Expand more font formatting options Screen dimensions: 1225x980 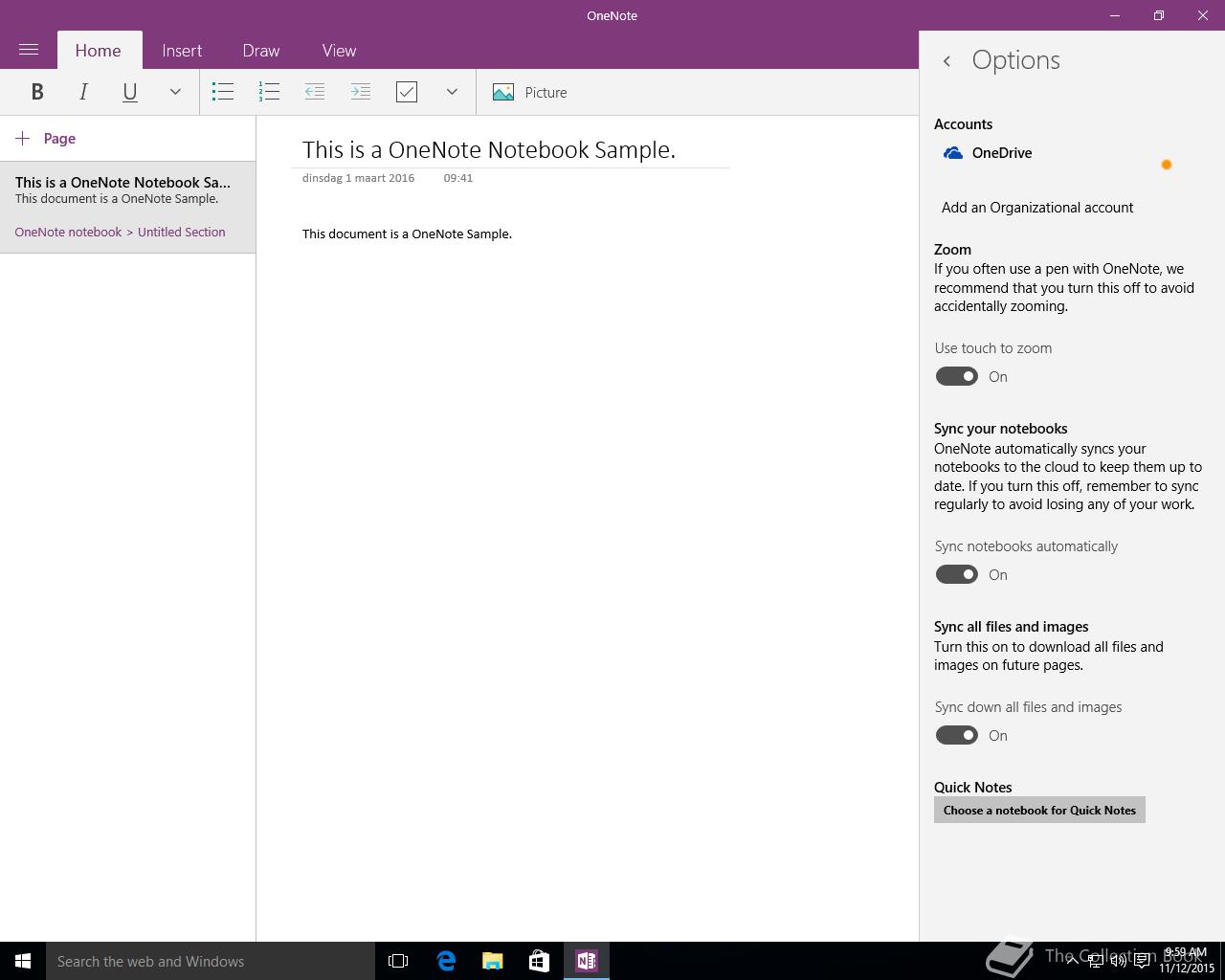175,92
